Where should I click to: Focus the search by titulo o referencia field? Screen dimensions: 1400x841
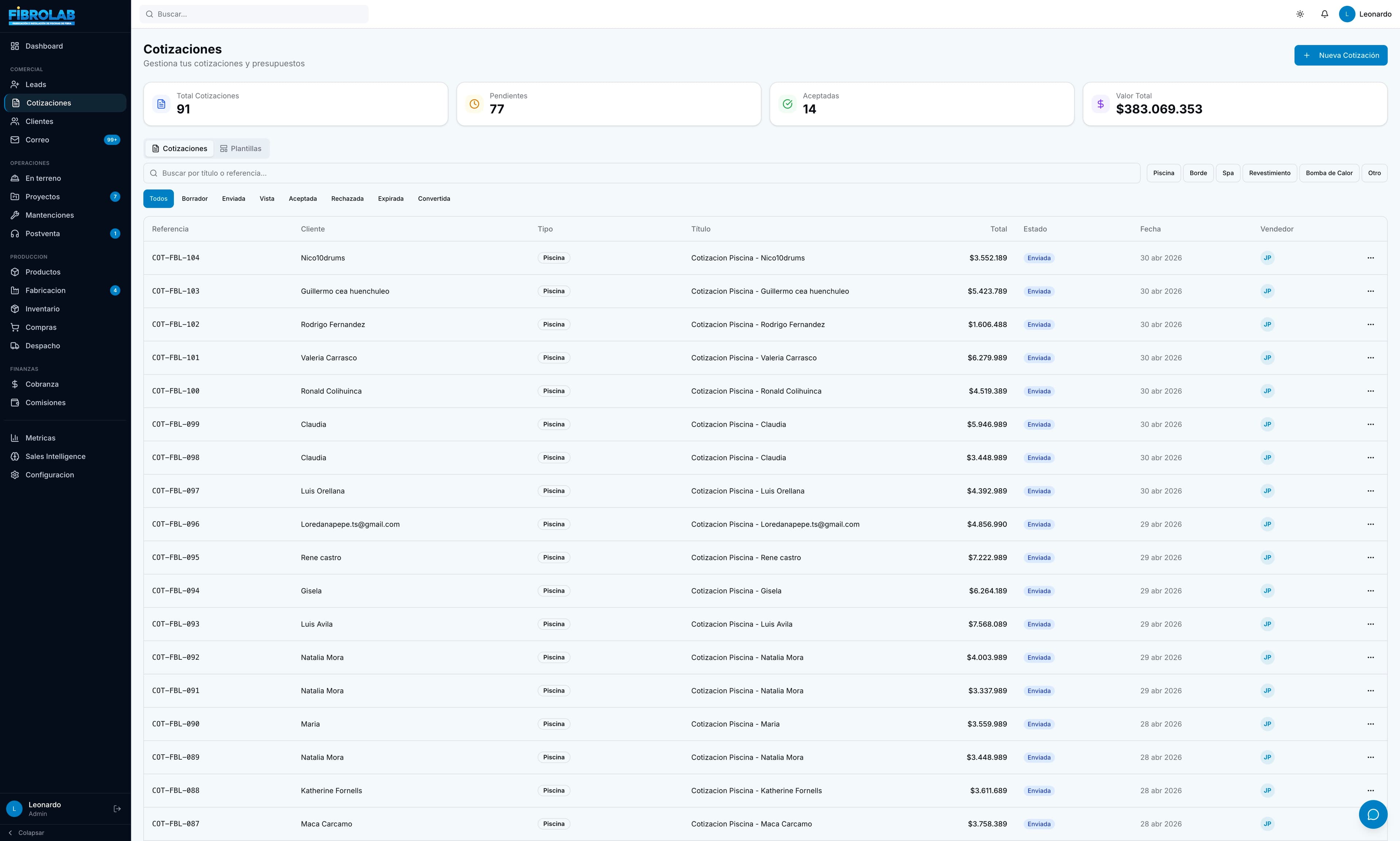[x=642, y=173]
